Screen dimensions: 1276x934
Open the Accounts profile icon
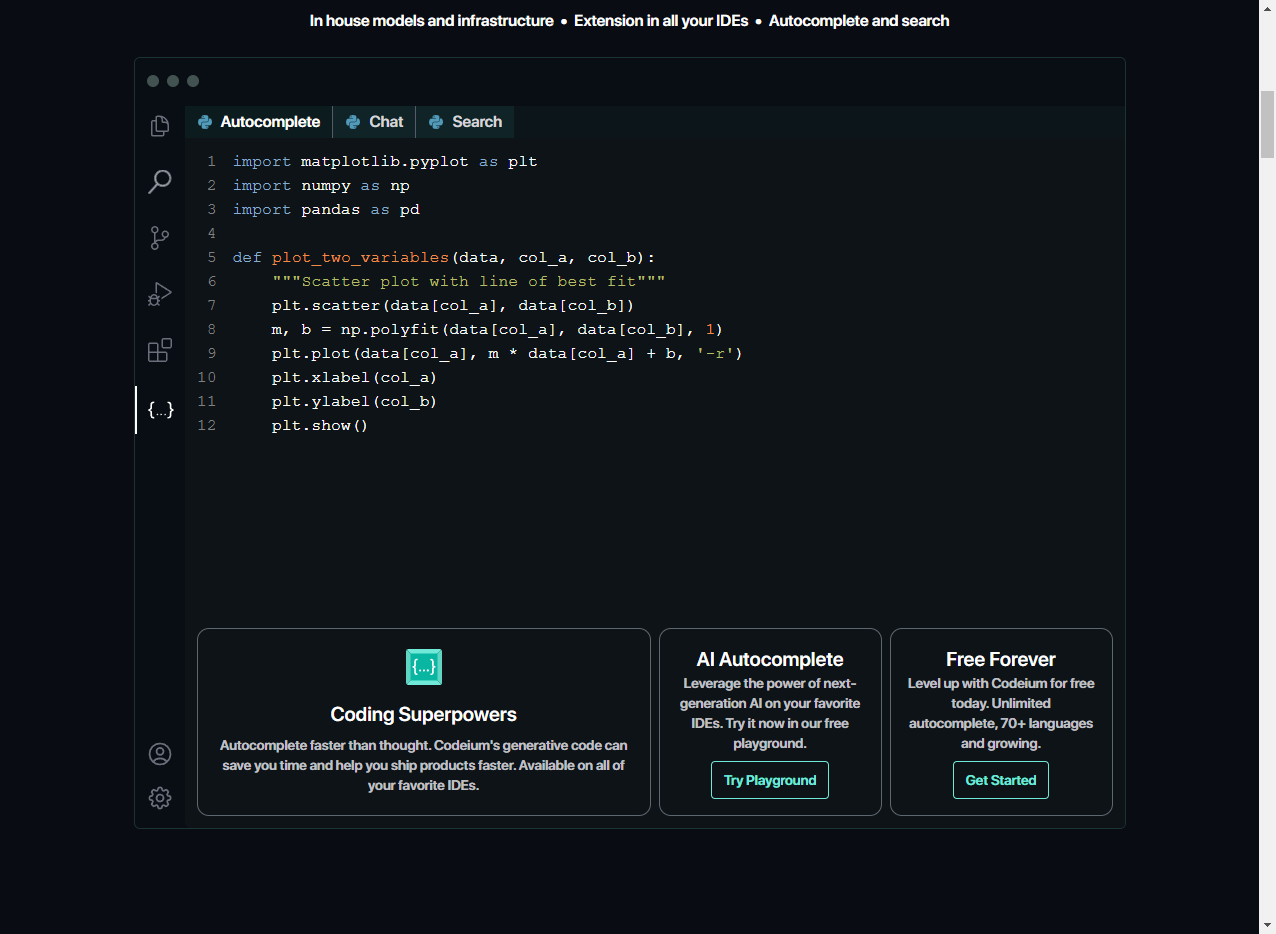pos(160,754)
